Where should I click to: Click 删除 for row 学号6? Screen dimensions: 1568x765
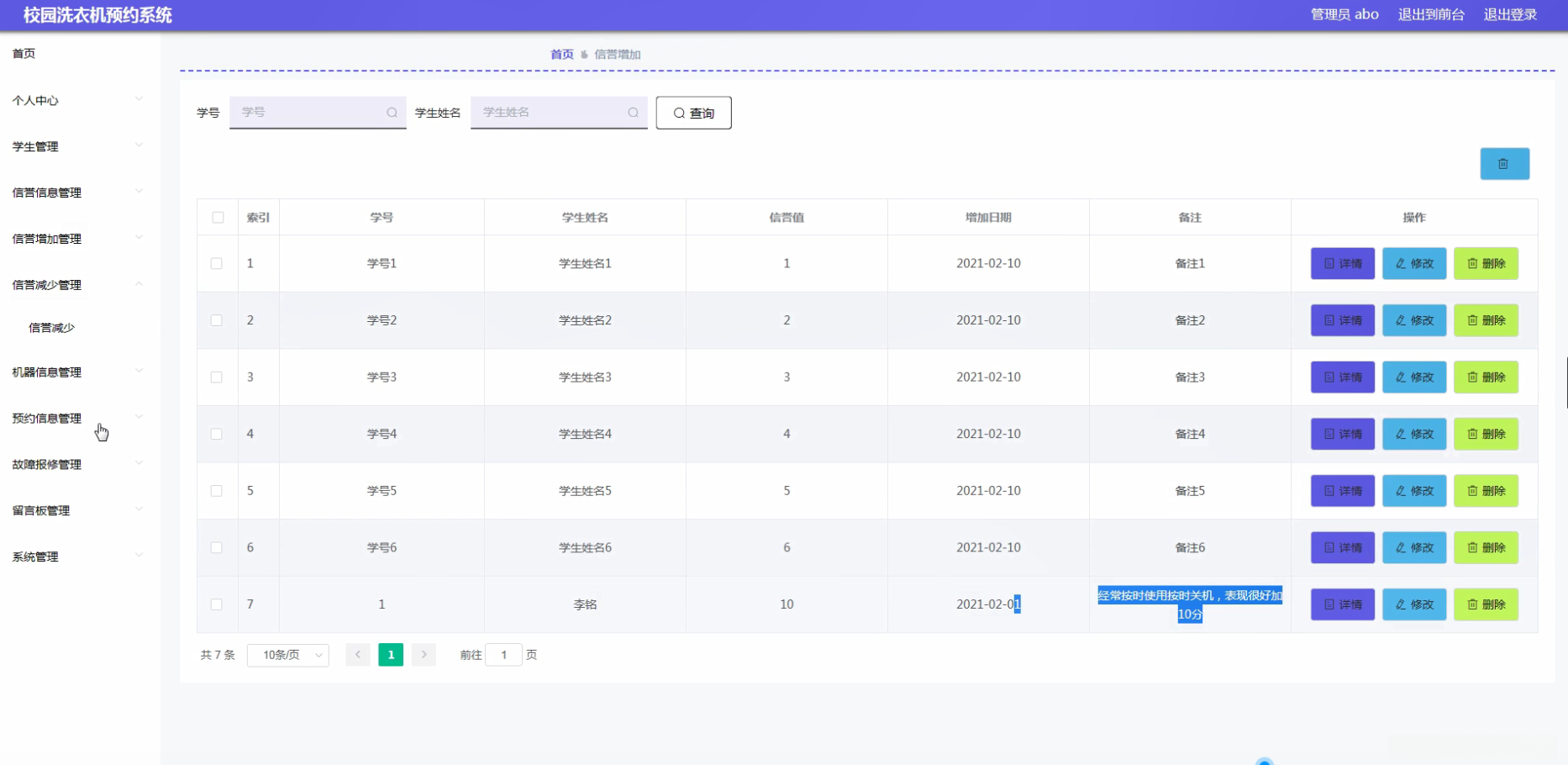(1486, 547)
